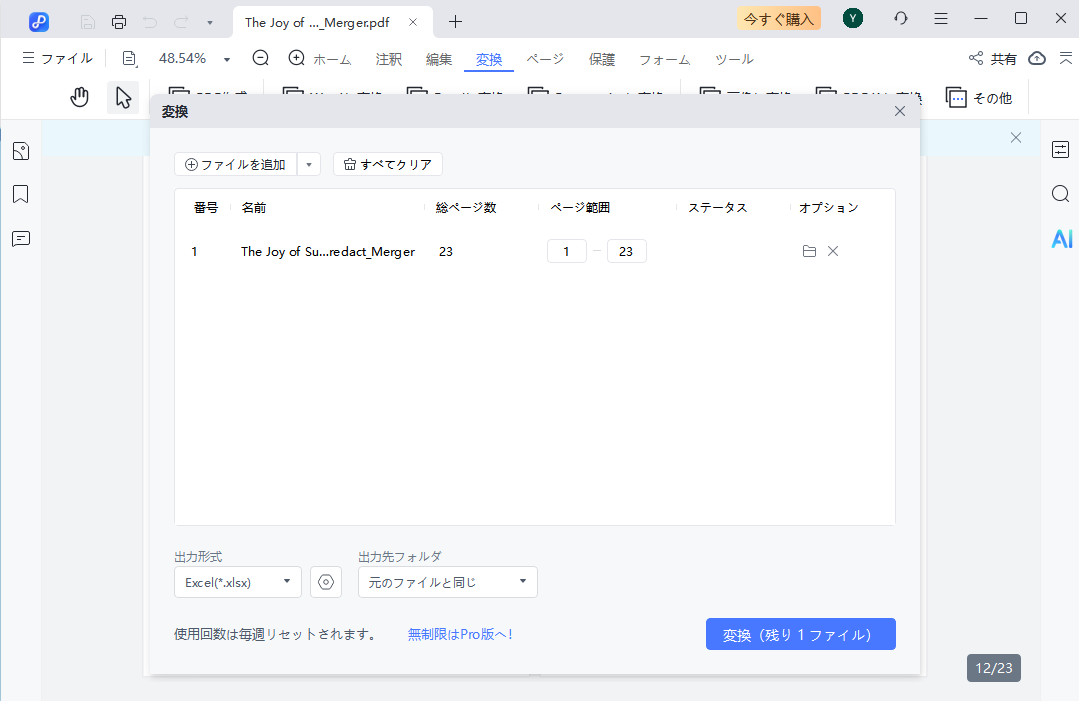Edit the ending page range field showing 23
The height and width of the screenshot is (701, 1079).
click(626, 251)
